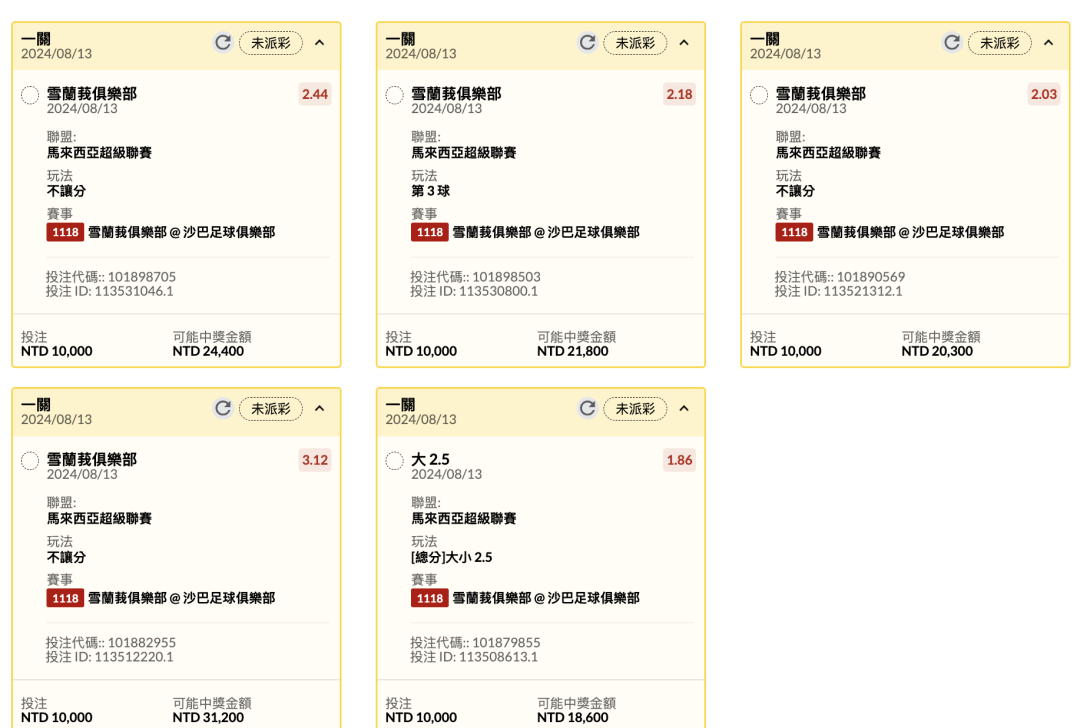Viewport: 1080px width, 728px height.
Task: Select the radio circle in the 2.03 odds card
Action: 759,95
